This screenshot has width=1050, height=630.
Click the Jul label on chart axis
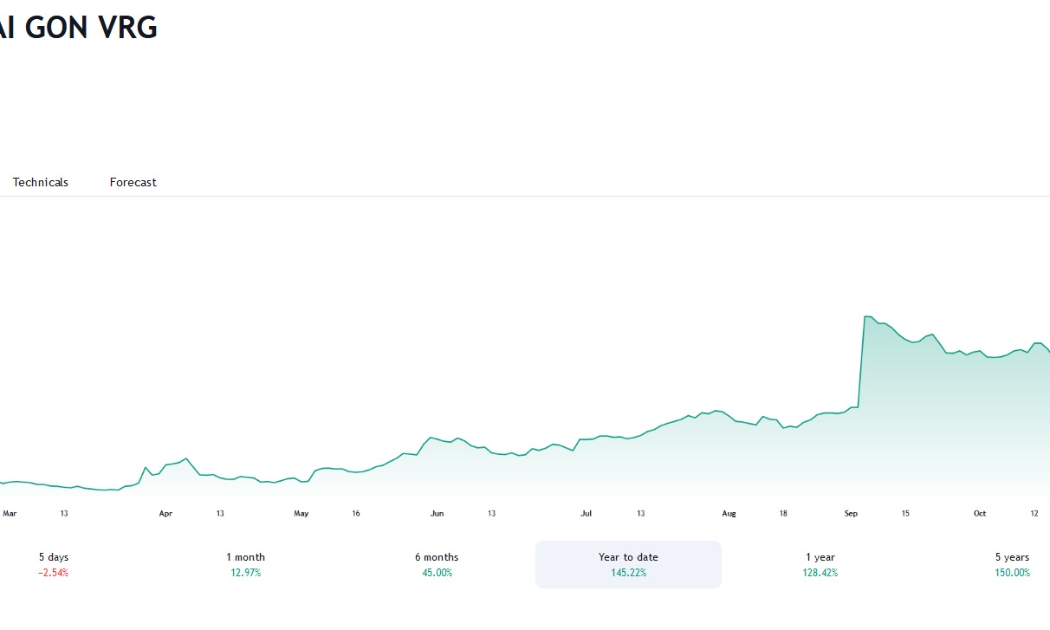click(x=586, y=514)
